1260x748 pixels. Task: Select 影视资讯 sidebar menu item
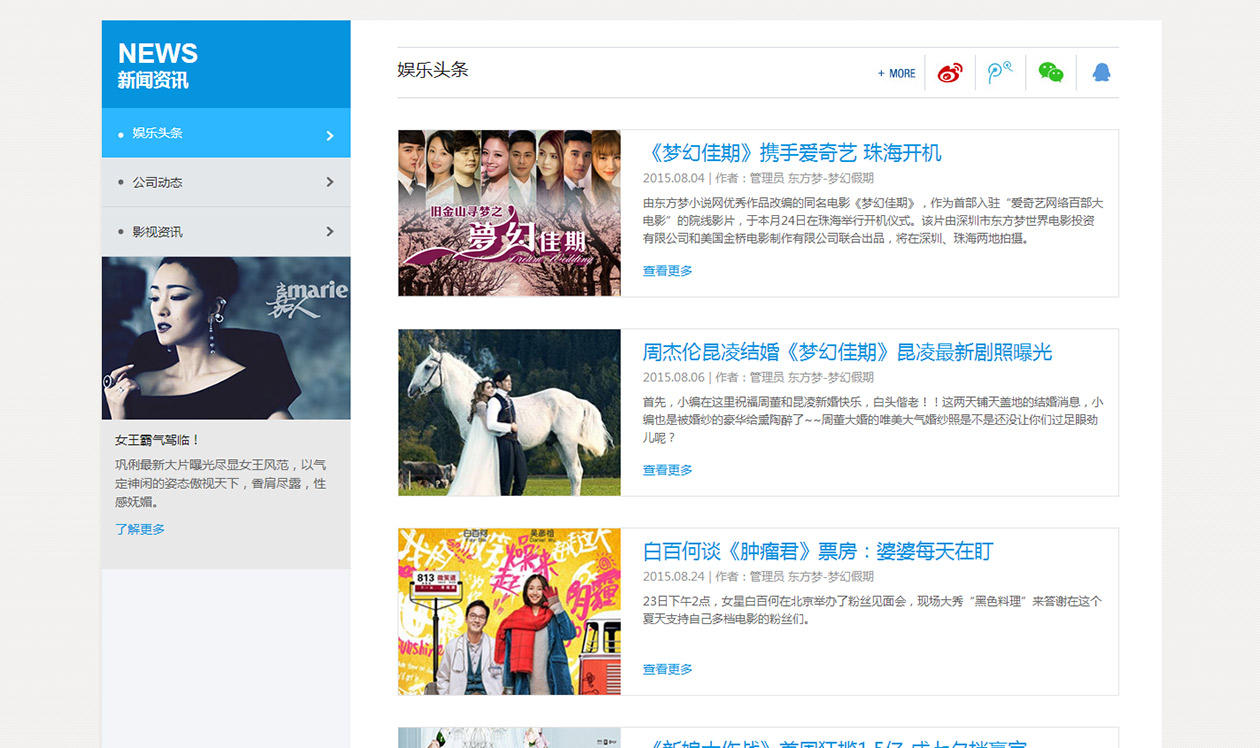point(226,232)
